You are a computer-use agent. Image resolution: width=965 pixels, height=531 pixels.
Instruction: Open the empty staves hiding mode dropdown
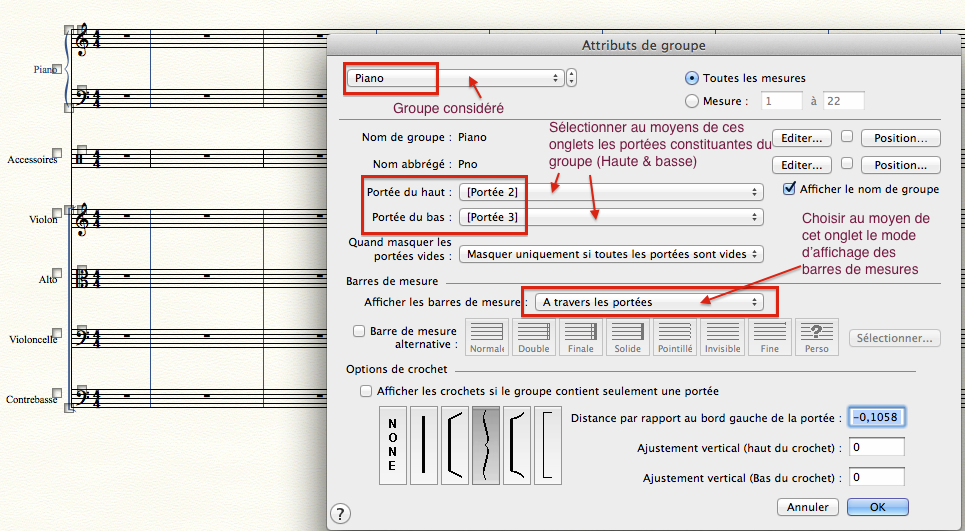[612, 254]
